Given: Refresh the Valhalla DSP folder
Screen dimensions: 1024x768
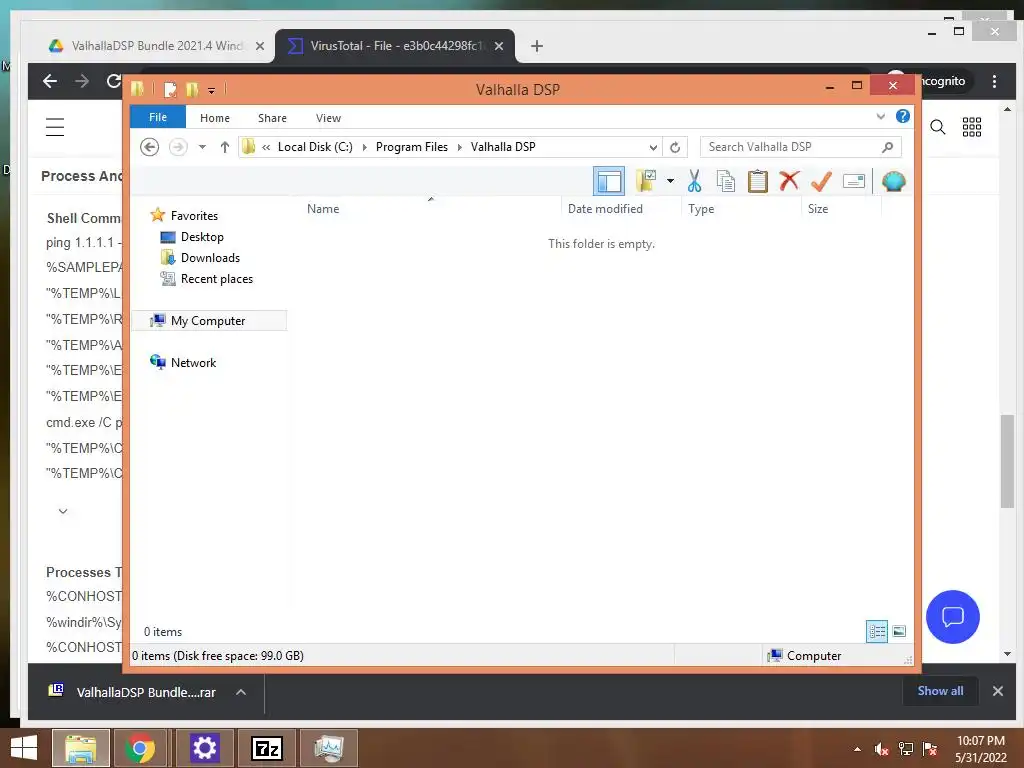Looking at the screenshot, I should 675,148.
